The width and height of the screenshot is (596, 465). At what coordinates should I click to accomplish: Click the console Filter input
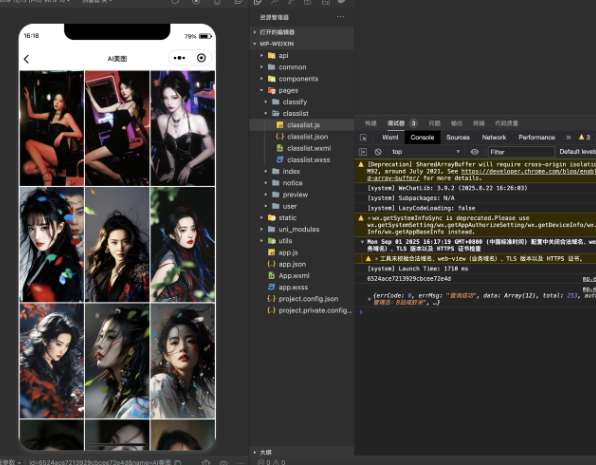click(x=521, y=152)
